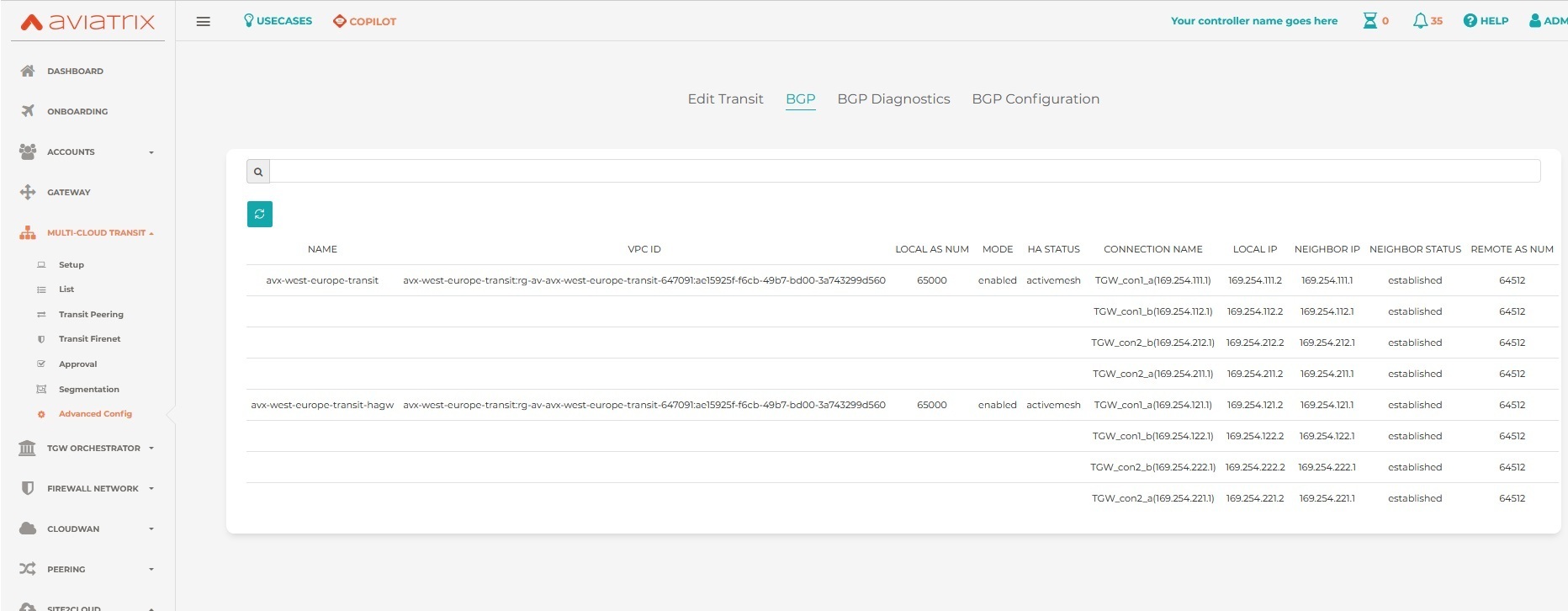This screenshot has width=1568, height=611.
Task: Click connection TGW_con2_b(169.254.212.1)
Action: (x=1152, y=343)
